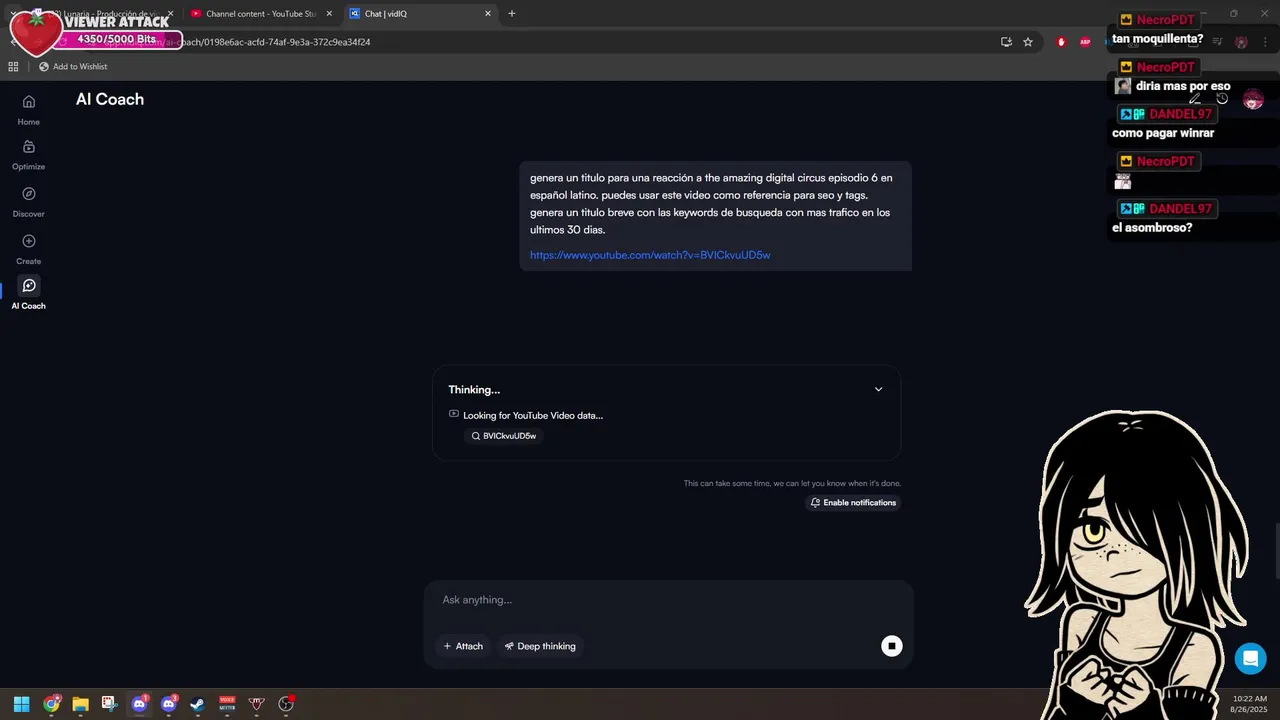This screenshot has width=1280, height=720.
Task: Open Steam from the taskbar
Action: 197,704
